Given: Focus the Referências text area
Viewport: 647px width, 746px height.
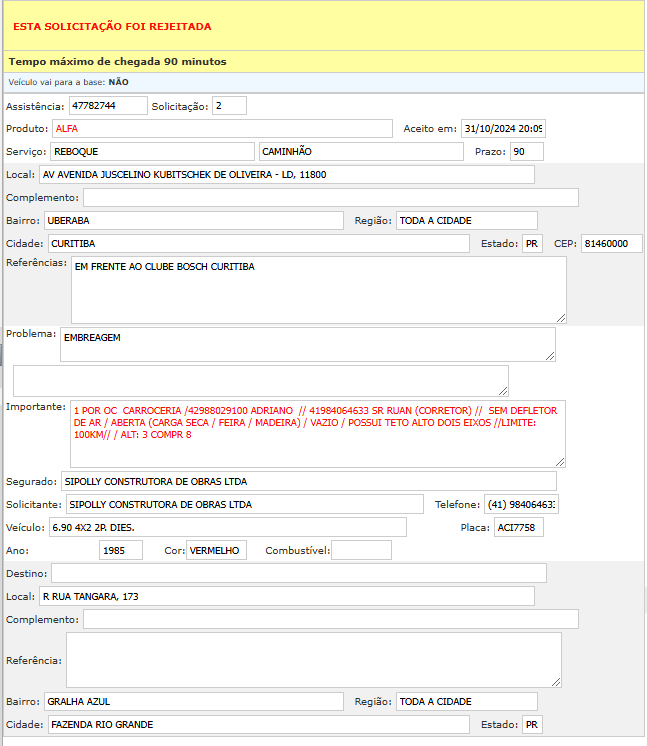Looking at the screenshot, I should [x=318, y=290].
